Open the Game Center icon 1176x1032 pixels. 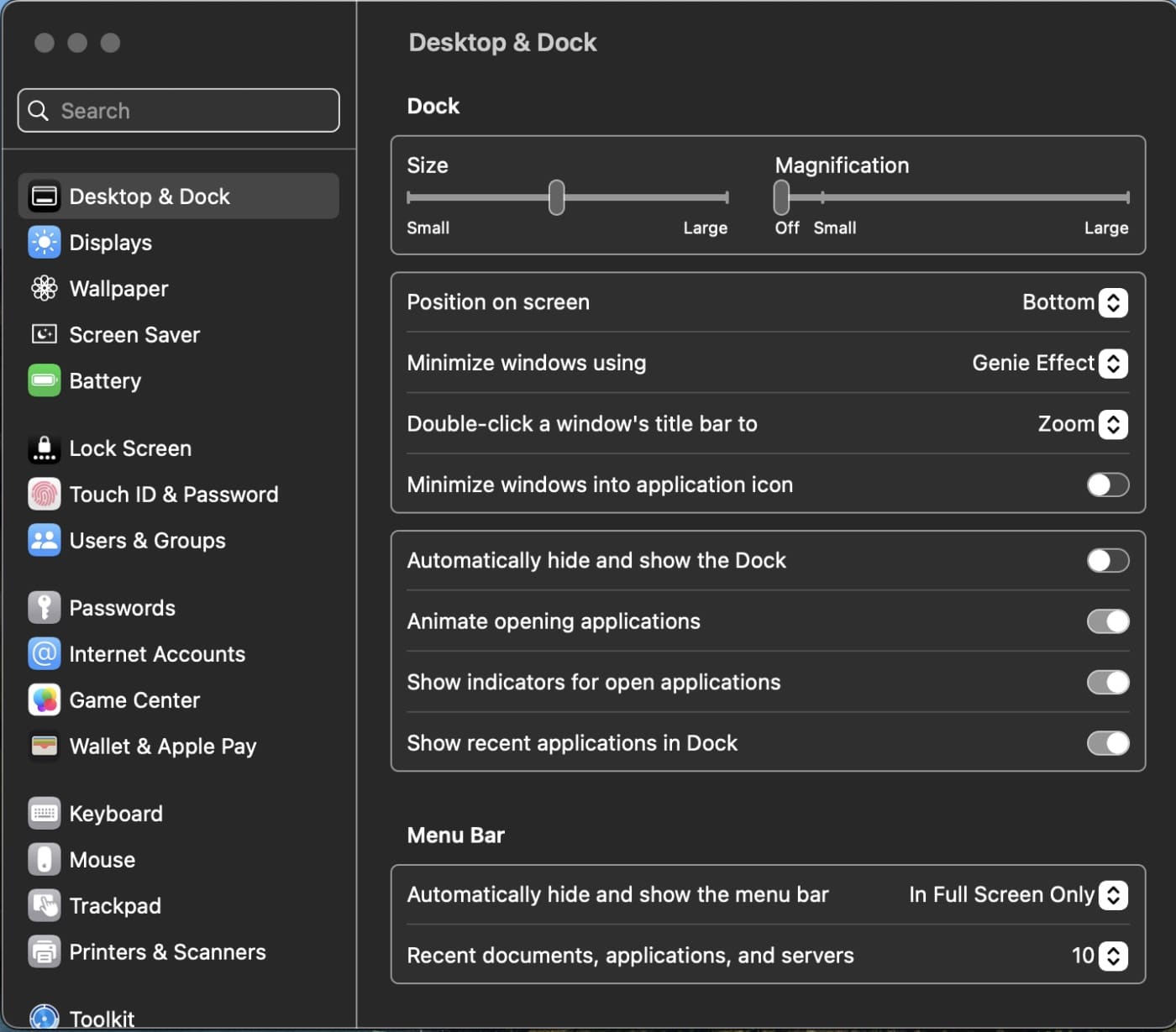coord(44,700)
